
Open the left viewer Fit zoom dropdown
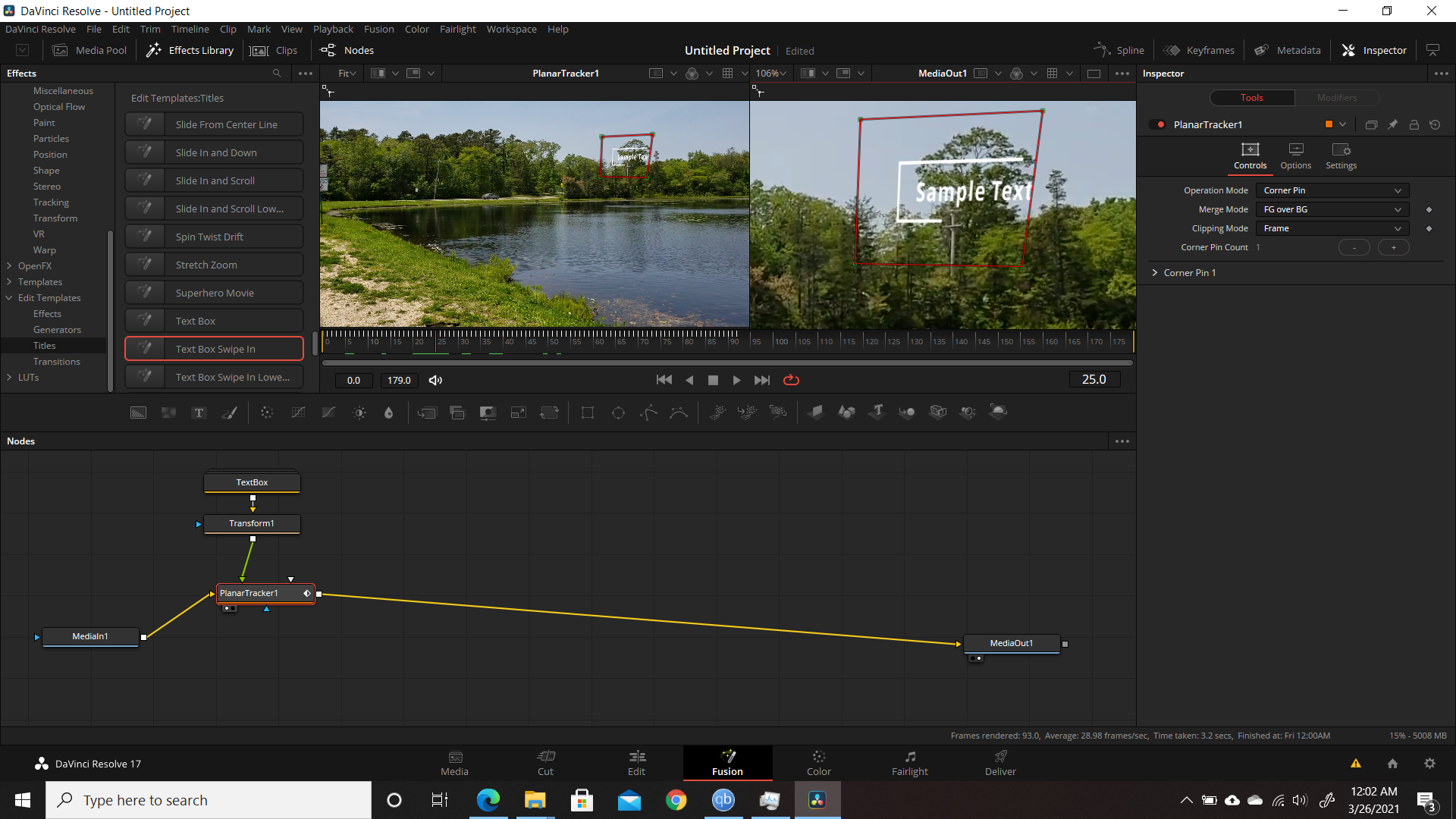(347, 74)
